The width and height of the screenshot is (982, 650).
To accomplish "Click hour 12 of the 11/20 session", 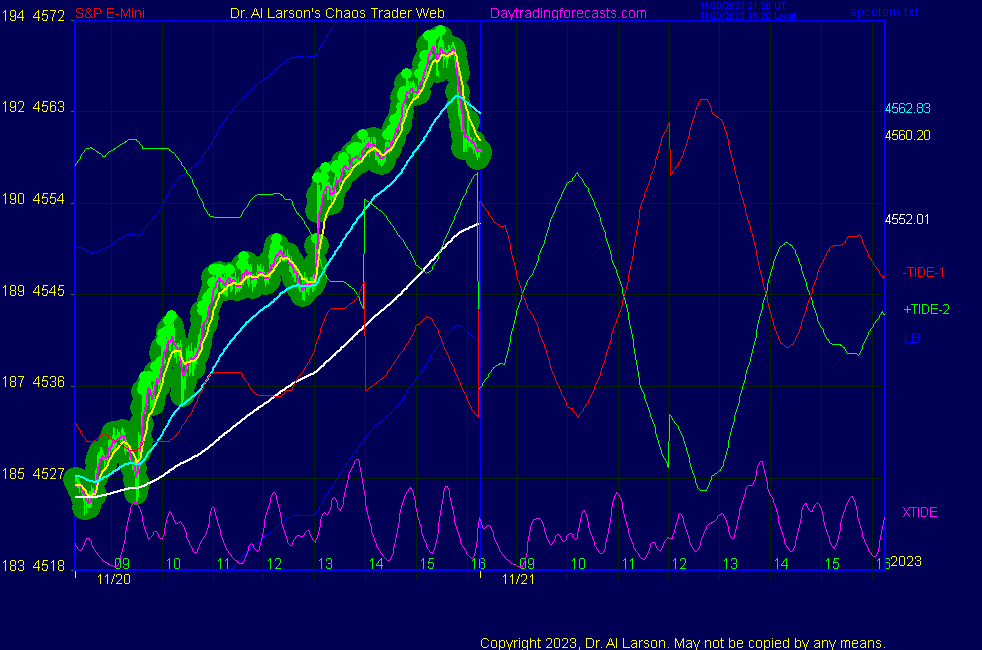I will click(x=274, y=564).
